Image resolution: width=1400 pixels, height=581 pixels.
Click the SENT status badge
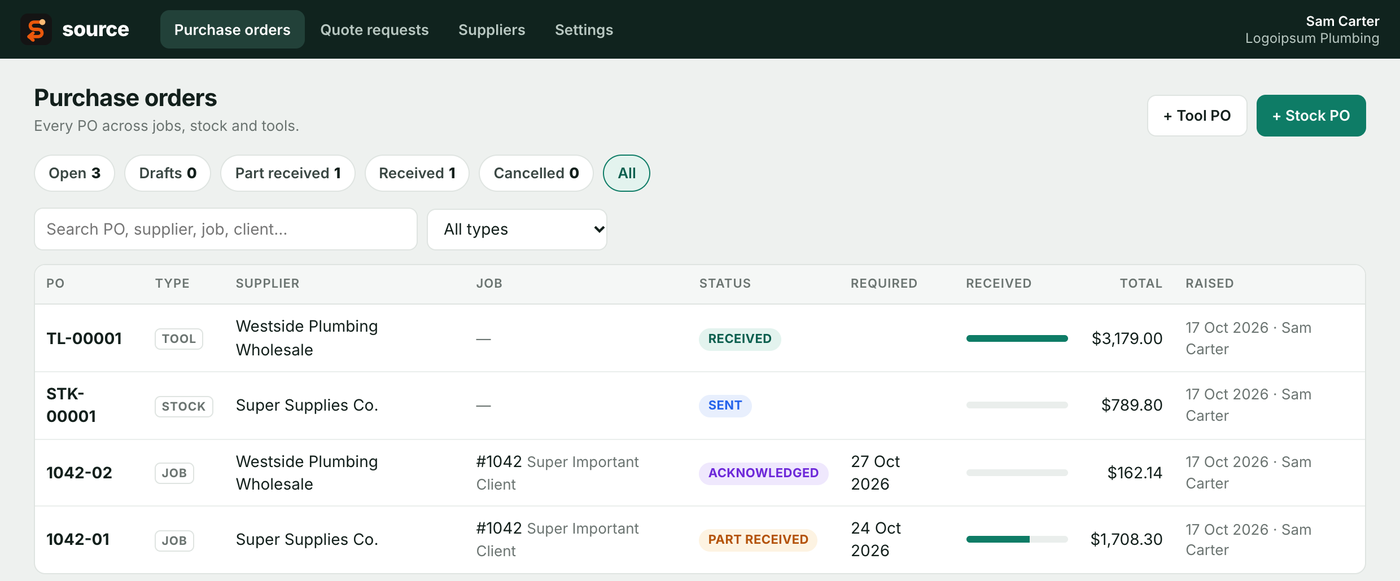725,406
